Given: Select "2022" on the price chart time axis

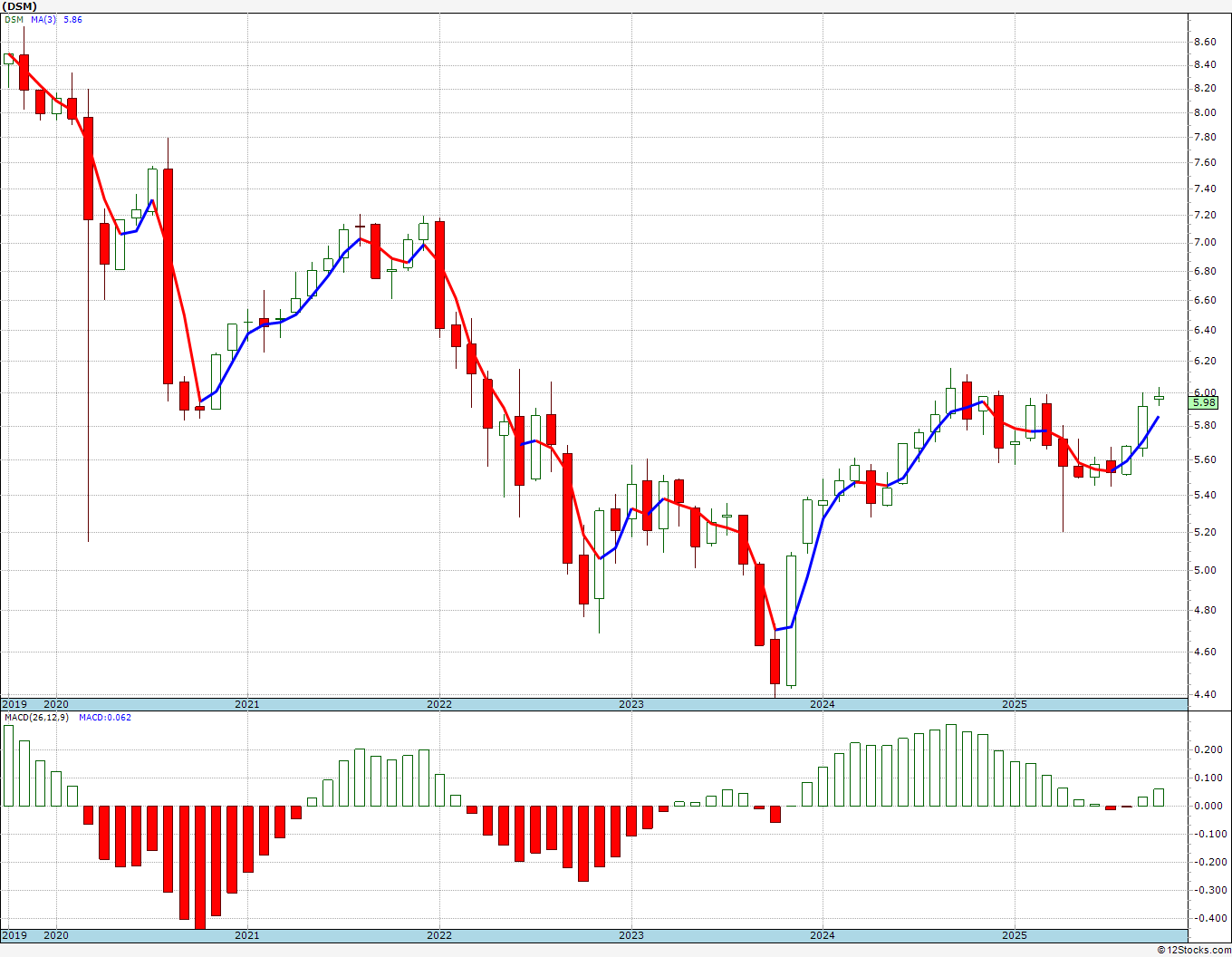Looking at the screenshot, I should coord(439,704).
